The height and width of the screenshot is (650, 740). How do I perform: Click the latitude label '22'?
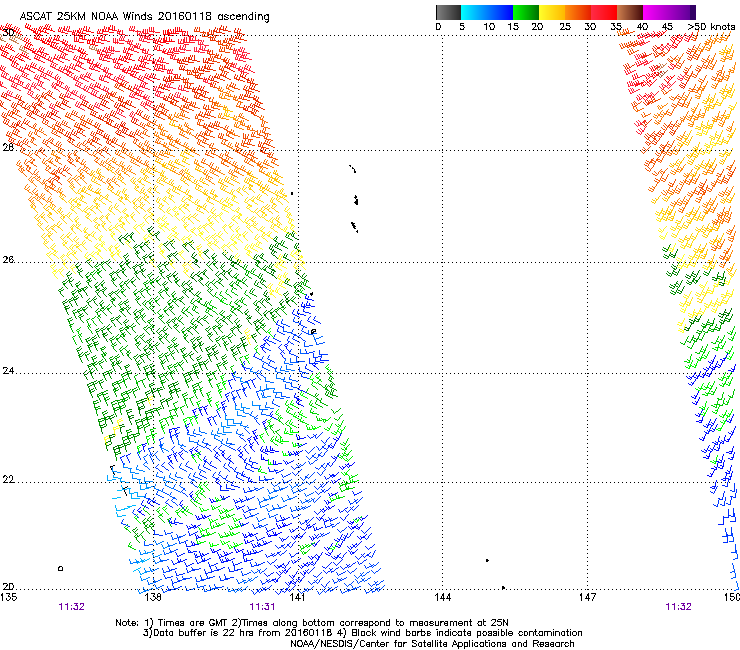8,479
